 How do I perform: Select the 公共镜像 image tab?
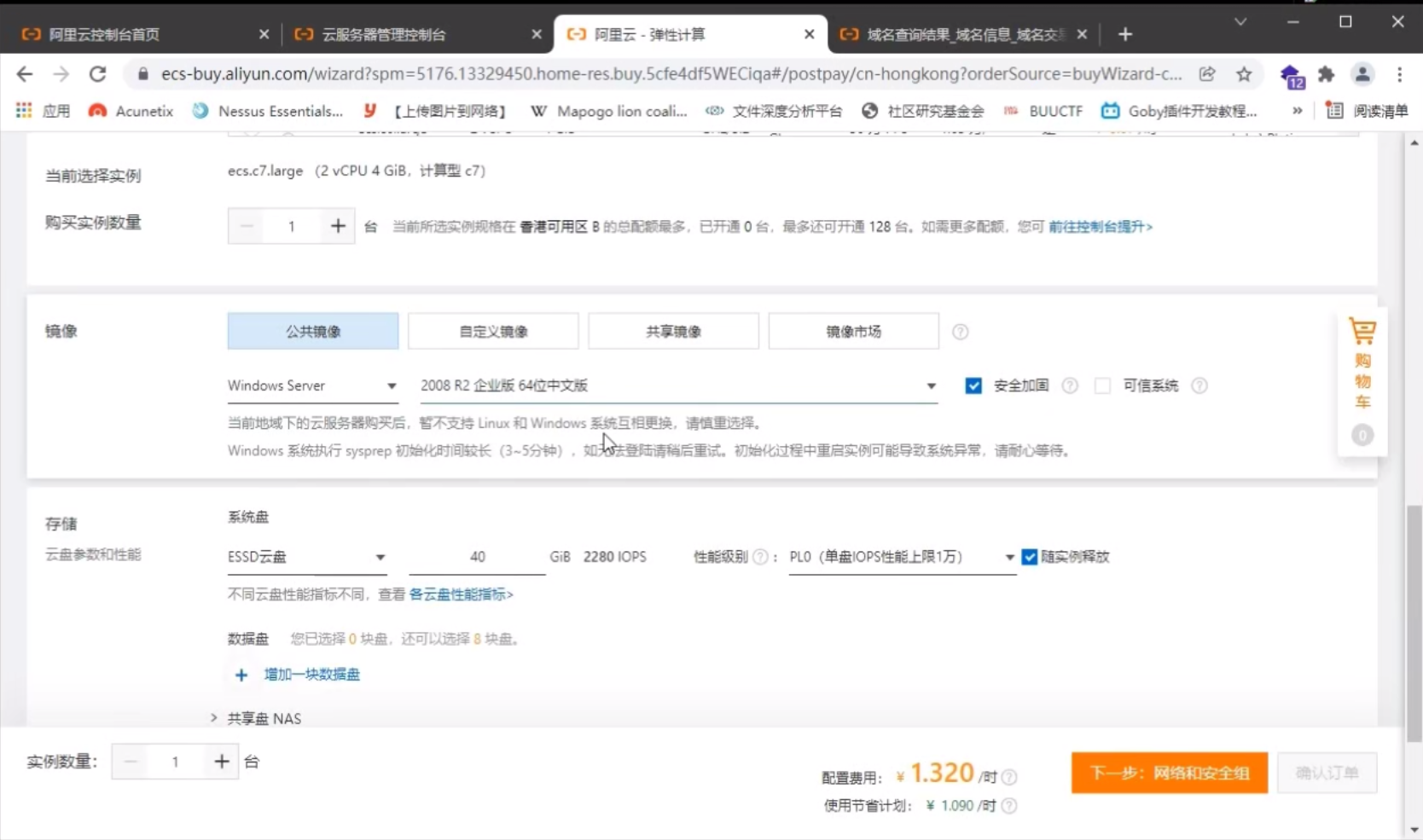pos(313,331)
